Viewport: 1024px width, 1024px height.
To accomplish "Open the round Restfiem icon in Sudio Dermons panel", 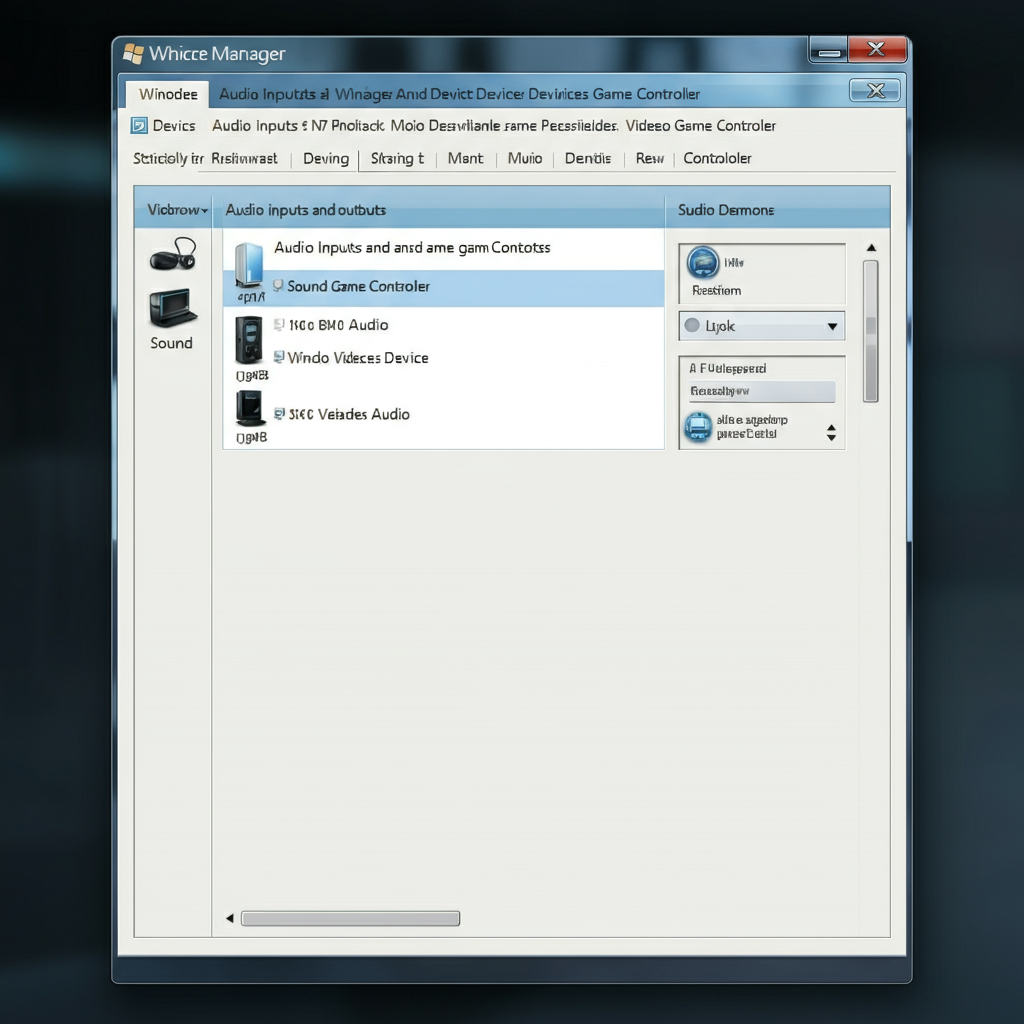I will (x=703, y=262).
